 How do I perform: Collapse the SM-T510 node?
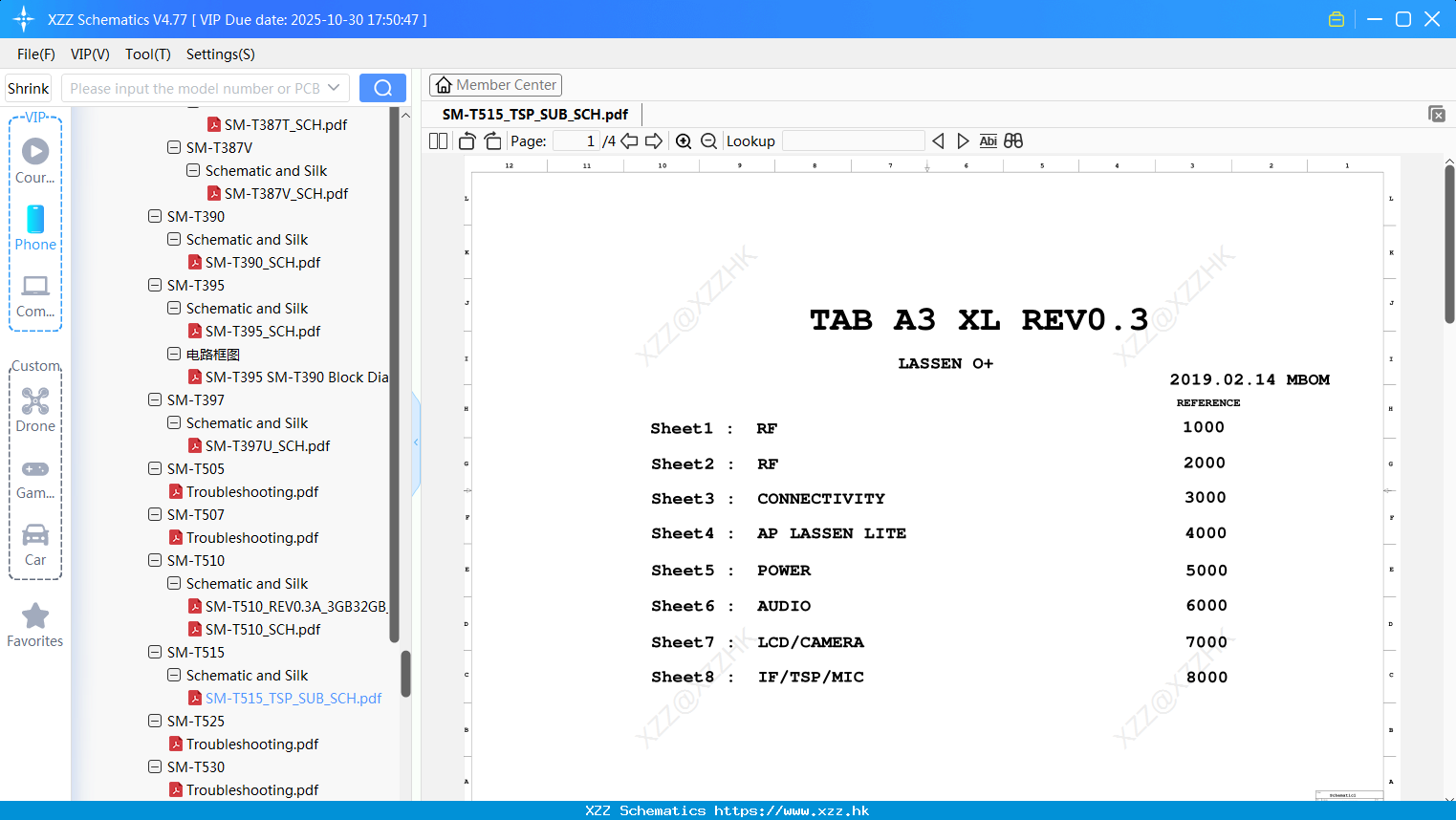coord(155,560)
